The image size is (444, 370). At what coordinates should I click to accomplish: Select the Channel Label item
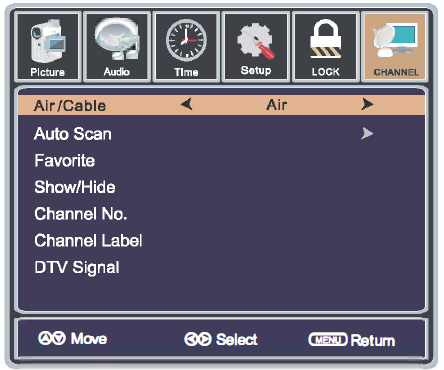point(88,240)
